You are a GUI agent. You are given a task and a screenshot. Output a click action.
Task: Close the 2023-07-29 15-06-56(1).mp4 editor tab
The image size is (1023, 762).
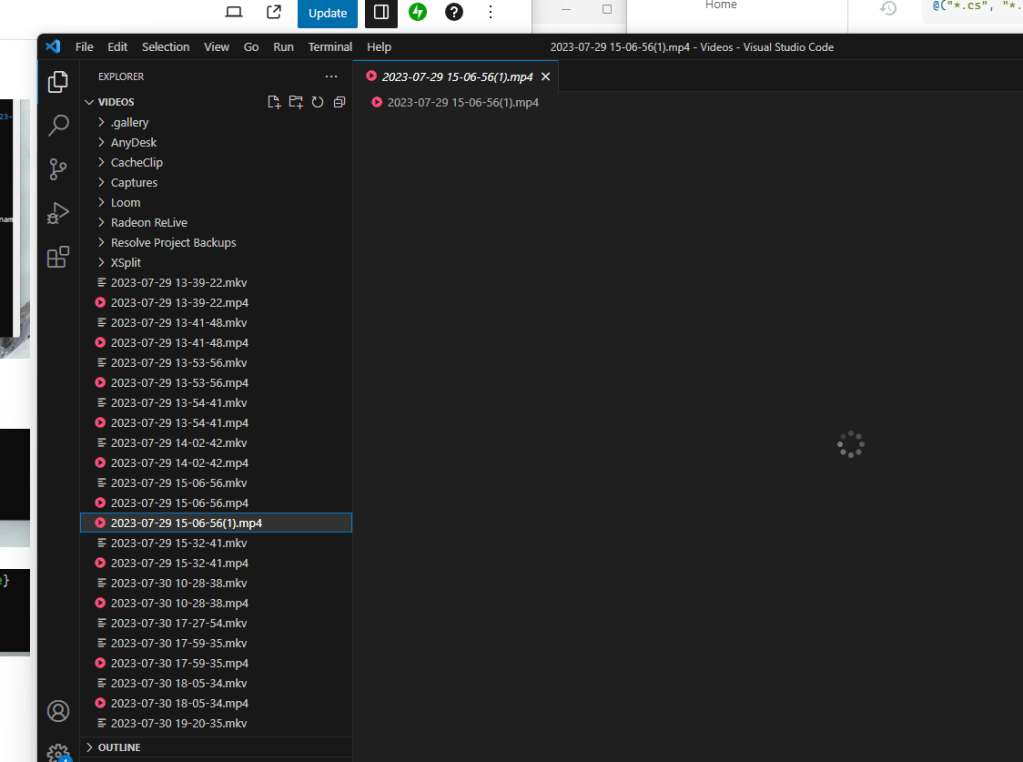click(545, 77)
